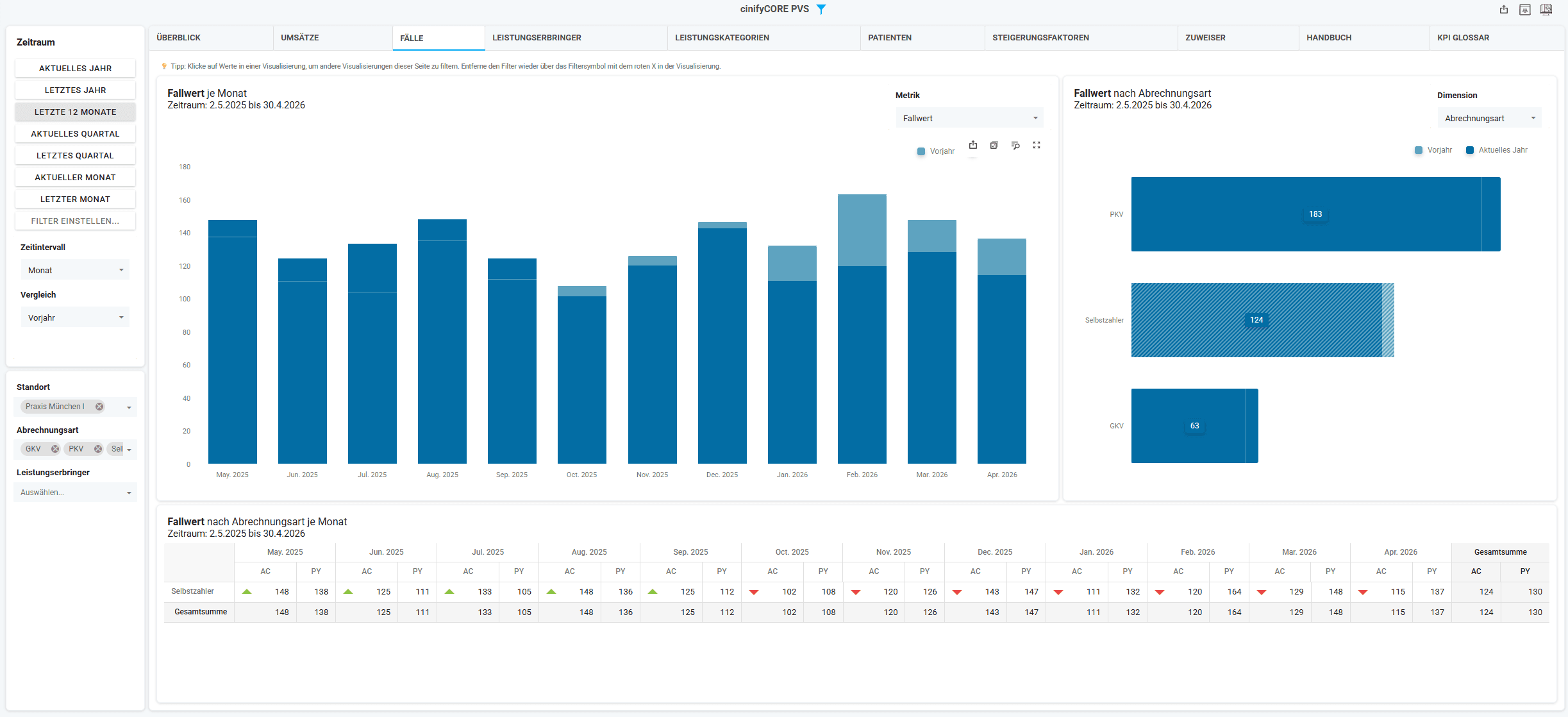
Task: Click the export icon in the top-right header
Action: 1504,10
